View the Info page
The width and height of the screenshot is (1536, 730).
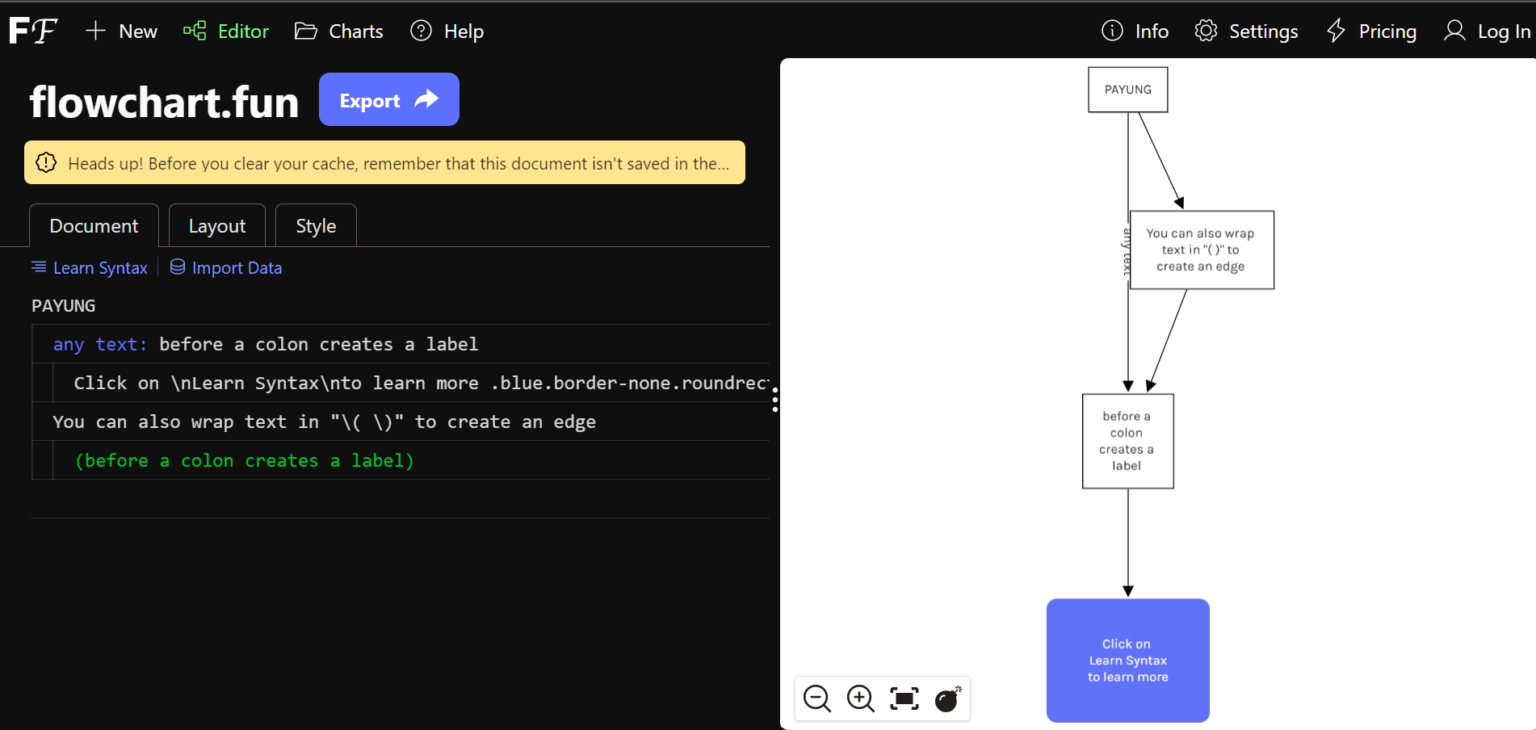[1134, 31]
